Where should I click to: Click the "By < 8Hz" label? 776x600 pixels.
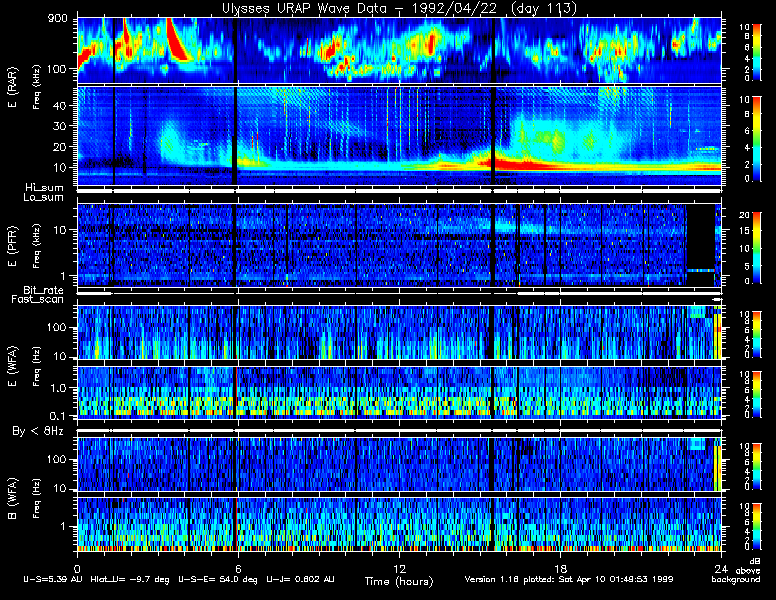coord(38,431)
